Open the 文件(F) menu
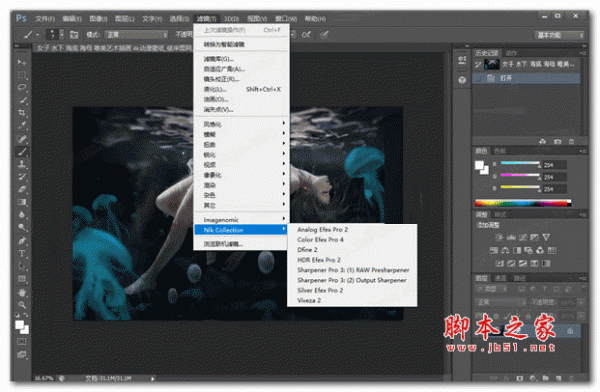Image resolution: width=600 pixels, height=392 pixels. click(x=45, y=19)
